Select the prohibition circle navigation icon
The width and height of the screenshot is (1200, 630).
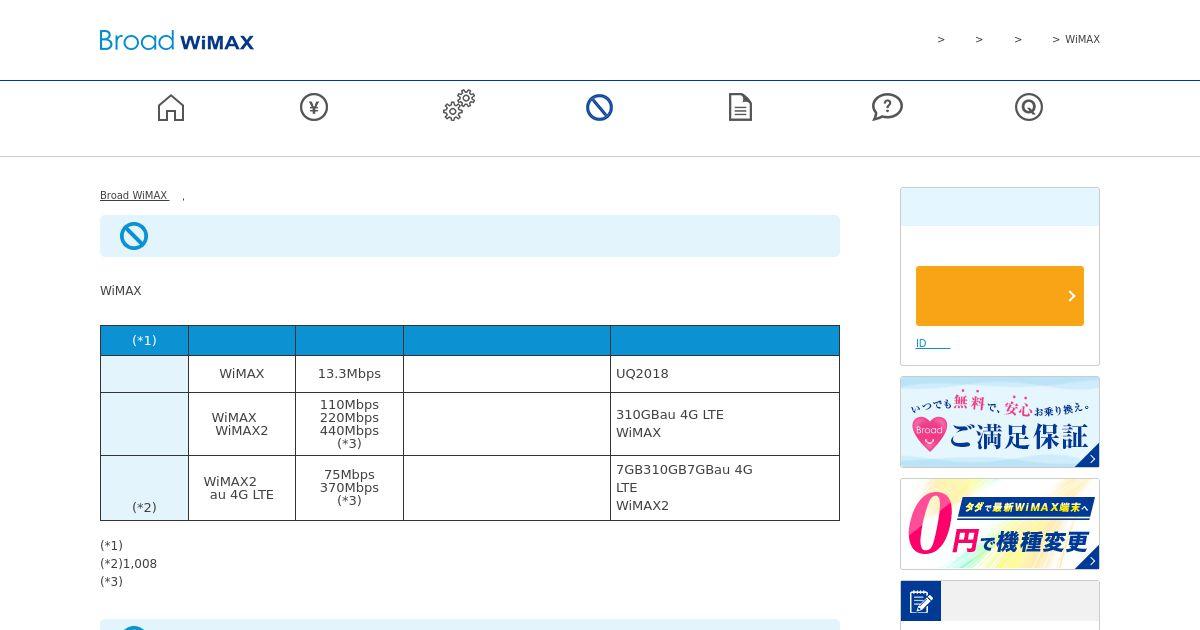[x=599, y=107]
